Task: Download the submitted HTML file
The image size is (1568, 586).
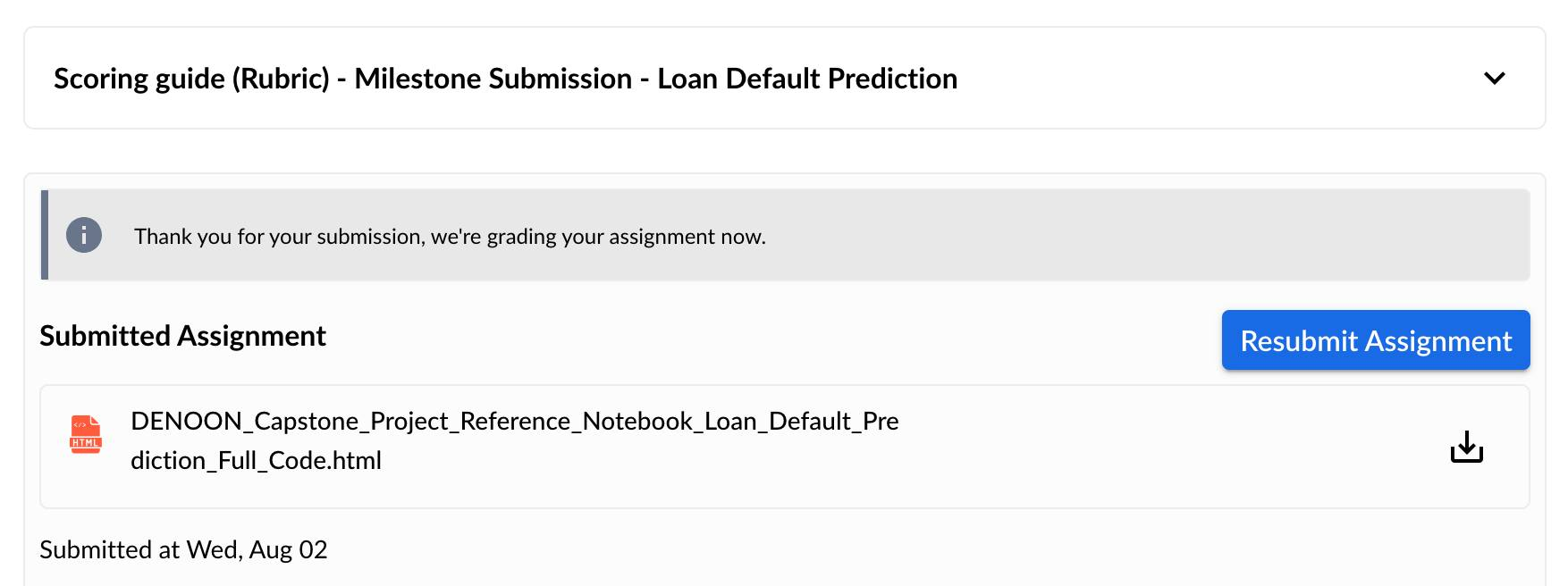Action: pos(1466,447)
